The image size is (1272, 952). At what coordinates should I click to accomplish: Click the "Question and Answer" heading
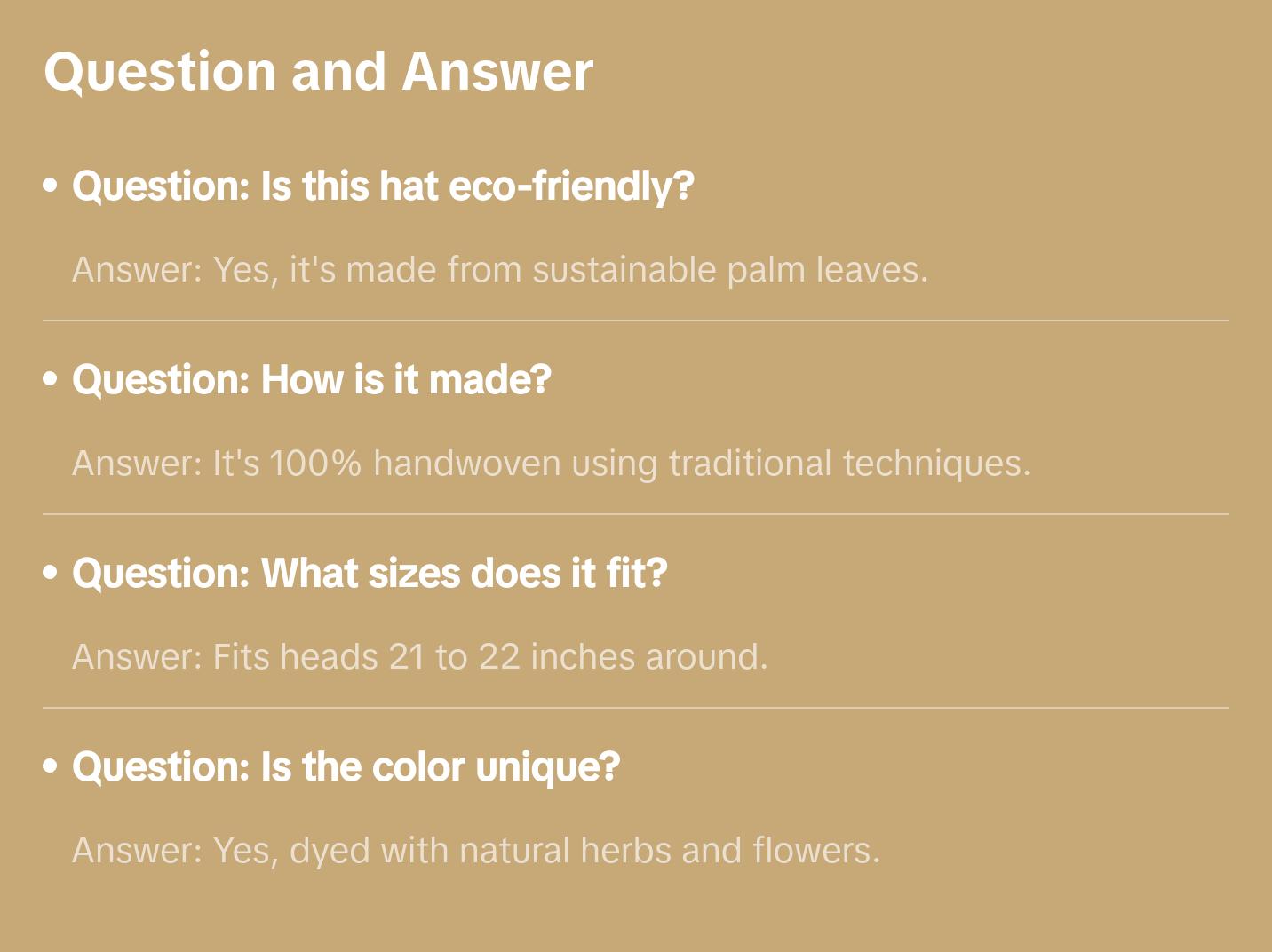coord(318,71)
